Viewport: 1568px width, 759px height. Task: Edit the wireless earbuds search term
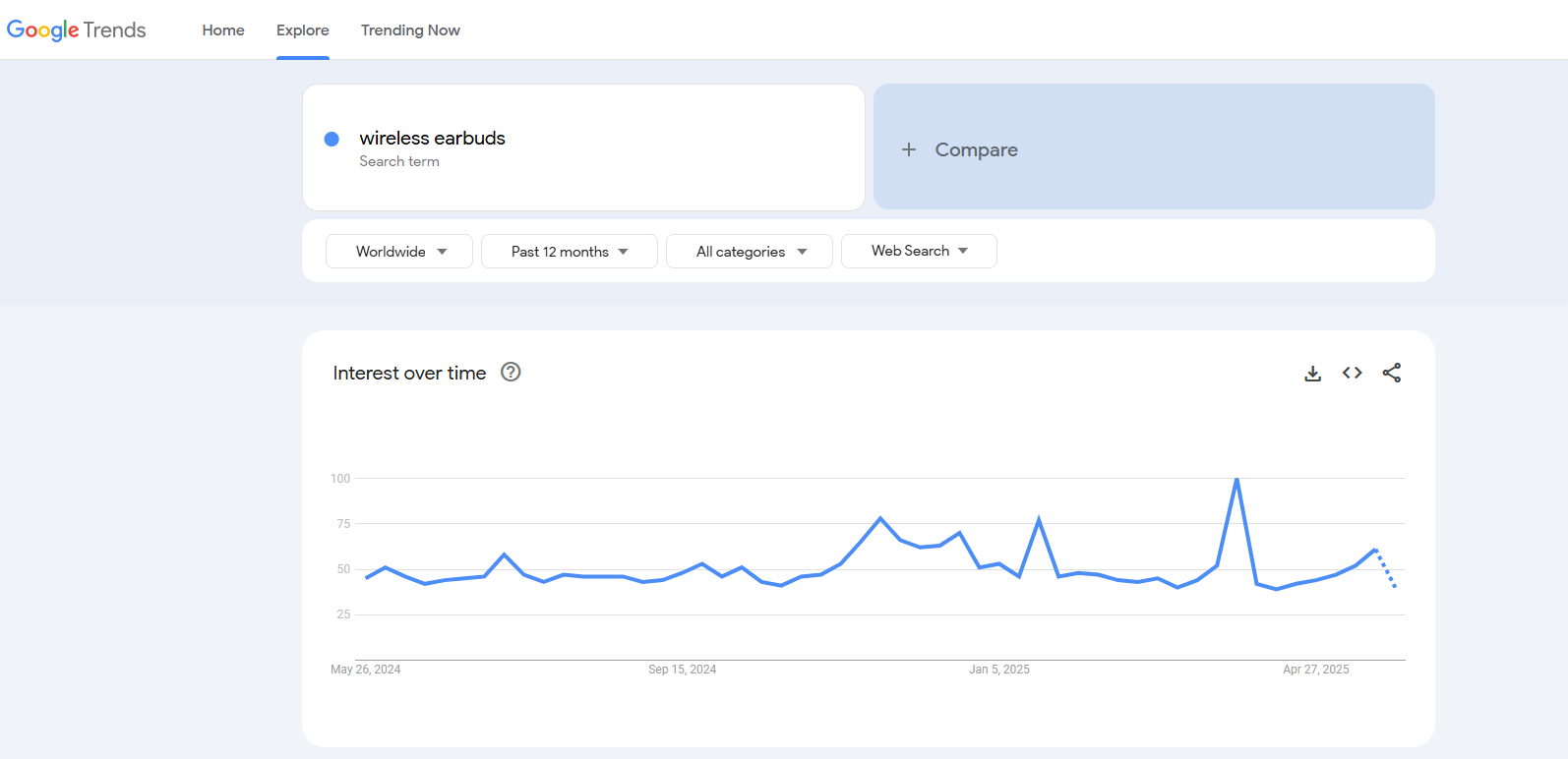click(x=583, y=147)
